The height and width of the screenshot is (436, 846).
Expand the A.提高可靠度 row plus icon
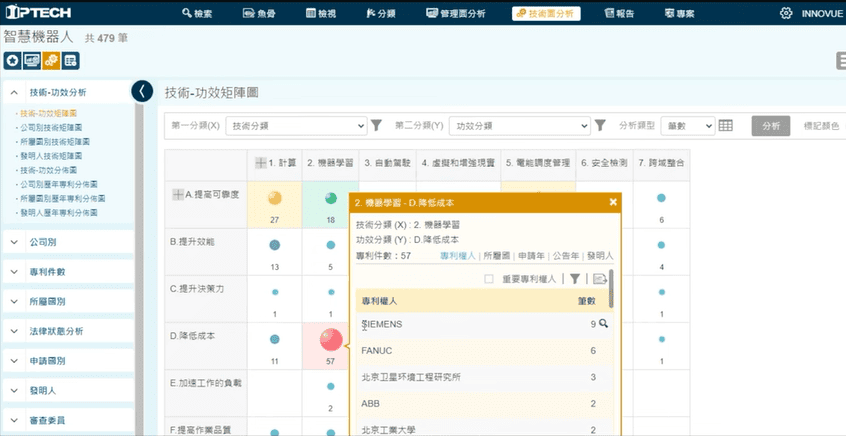click(177, 194)
